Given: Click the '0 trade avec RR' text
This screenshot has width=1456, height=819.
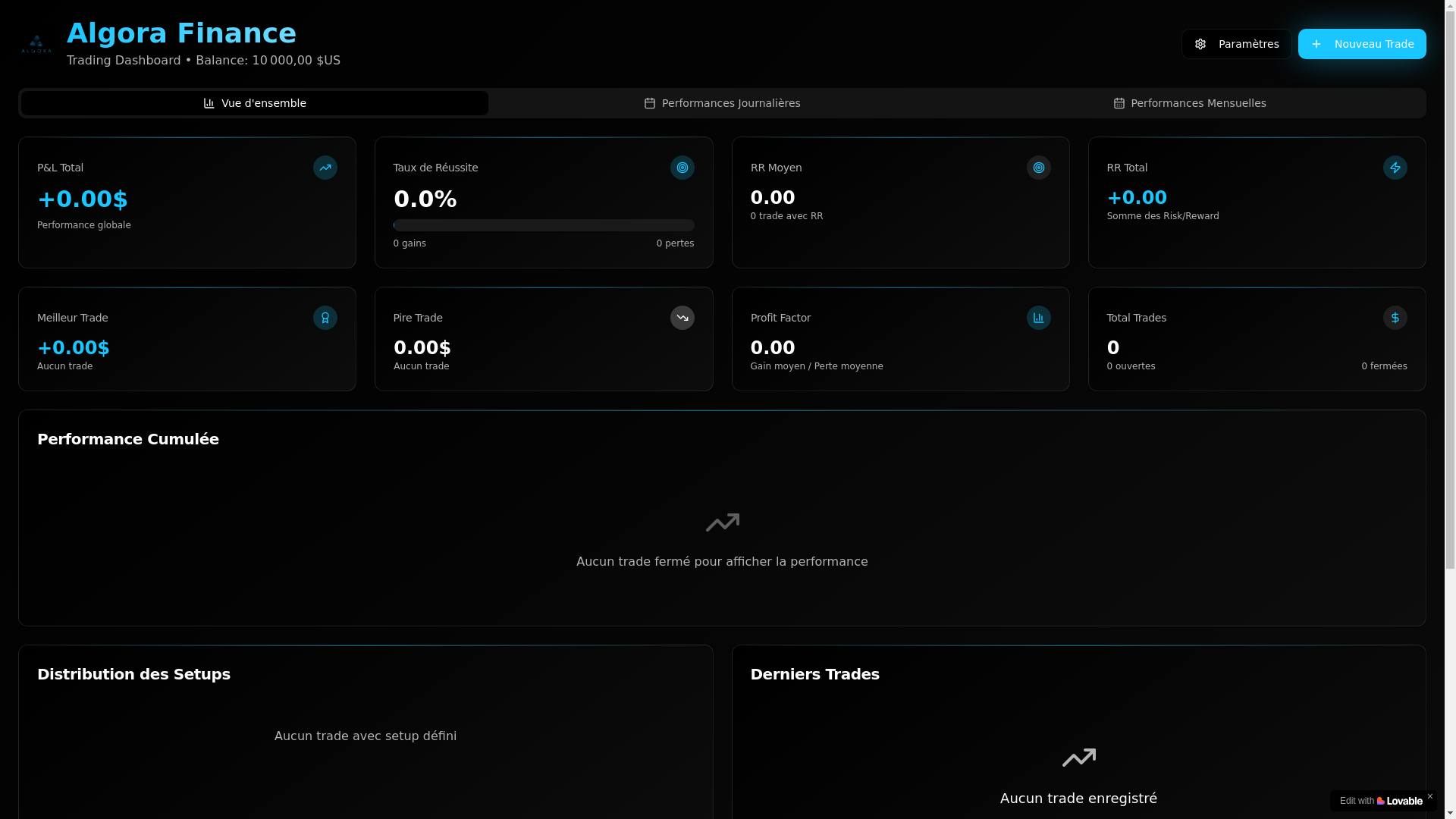Looking at the screenshot, I should 786,216.
